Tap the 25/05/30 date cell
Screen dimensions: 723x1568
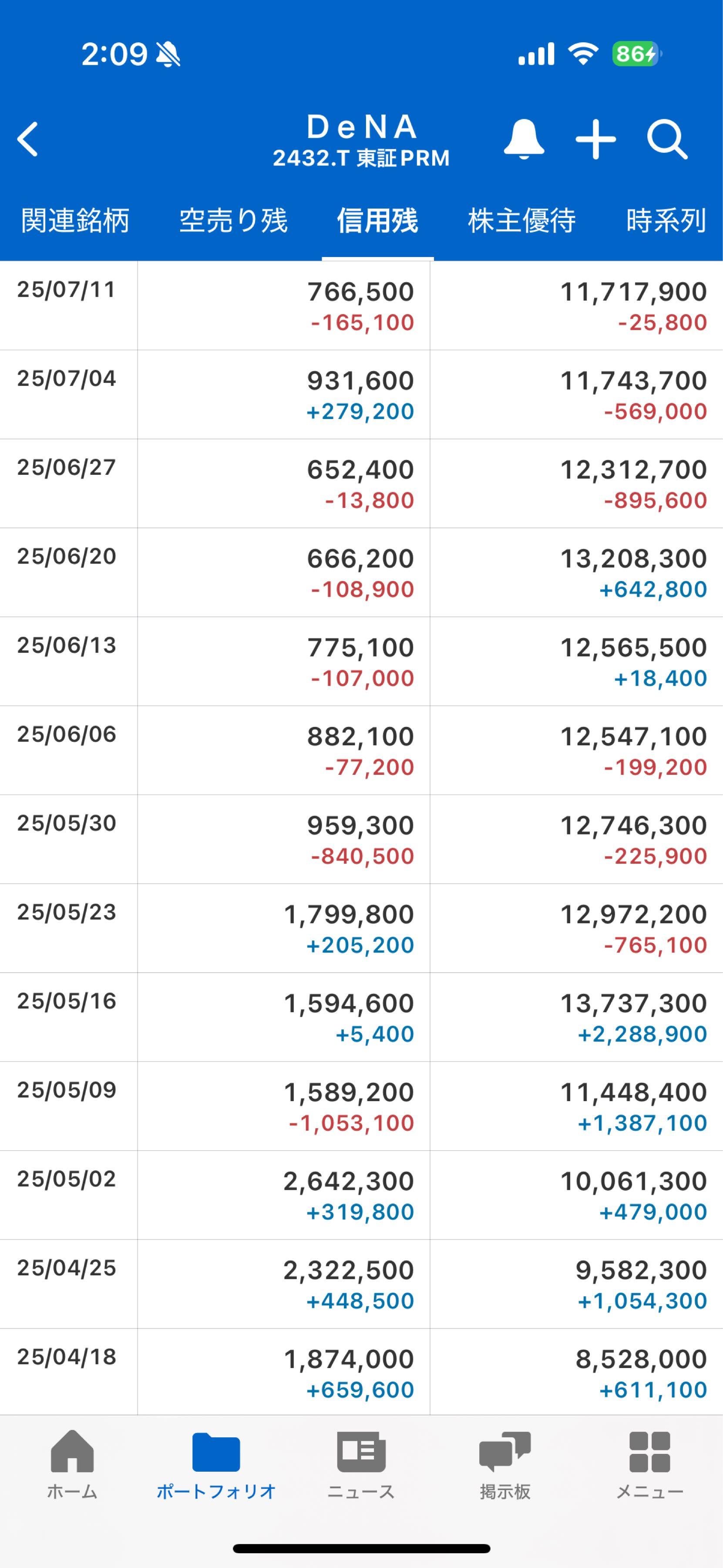67,823
